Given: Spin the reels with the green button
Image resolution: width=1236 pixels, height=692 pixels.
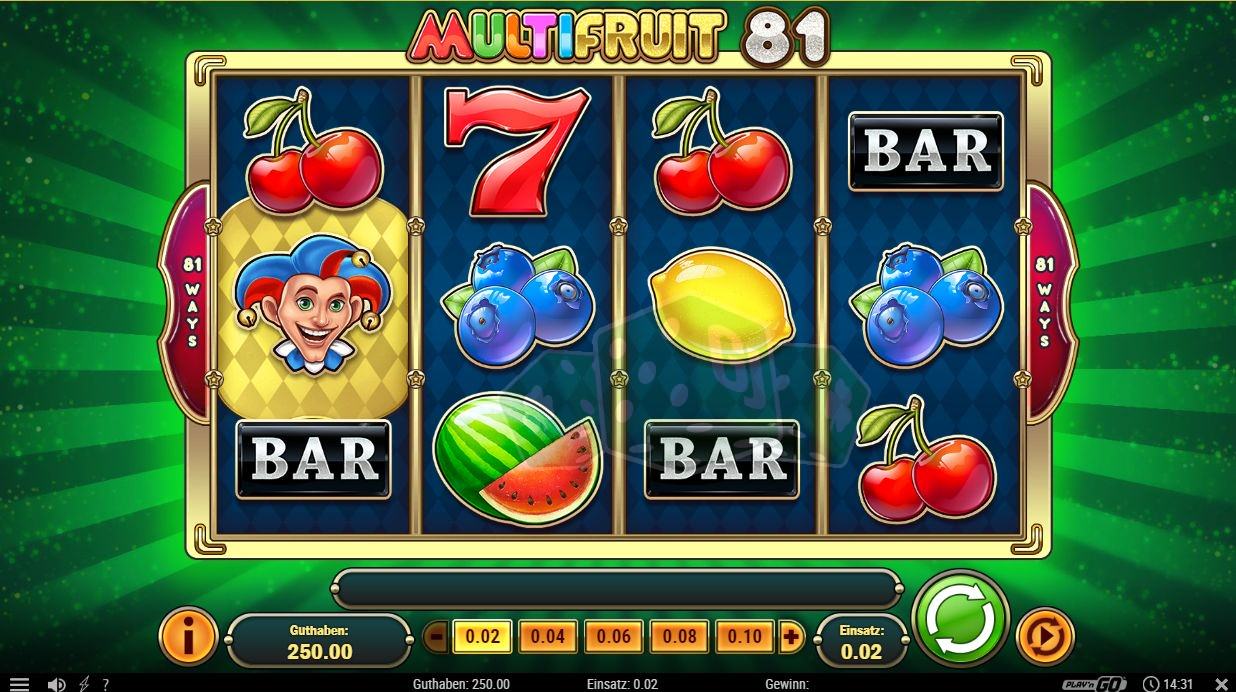Looking at the screenshot, I should (x=961, y=617).
